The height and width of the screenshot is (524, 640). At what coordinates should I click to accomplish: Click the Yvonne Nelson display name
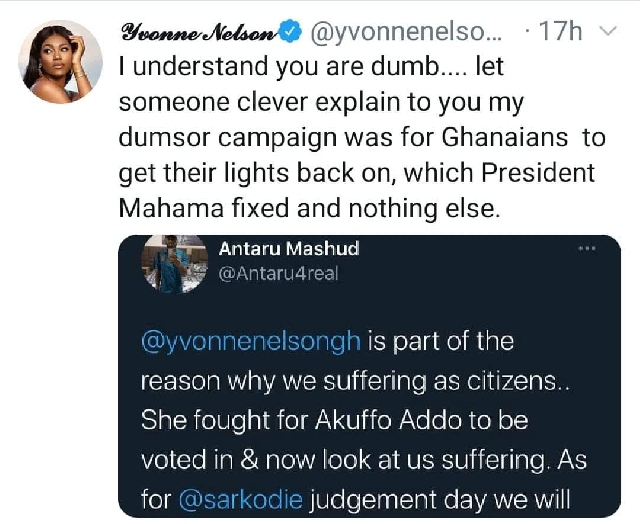point(199,32)
